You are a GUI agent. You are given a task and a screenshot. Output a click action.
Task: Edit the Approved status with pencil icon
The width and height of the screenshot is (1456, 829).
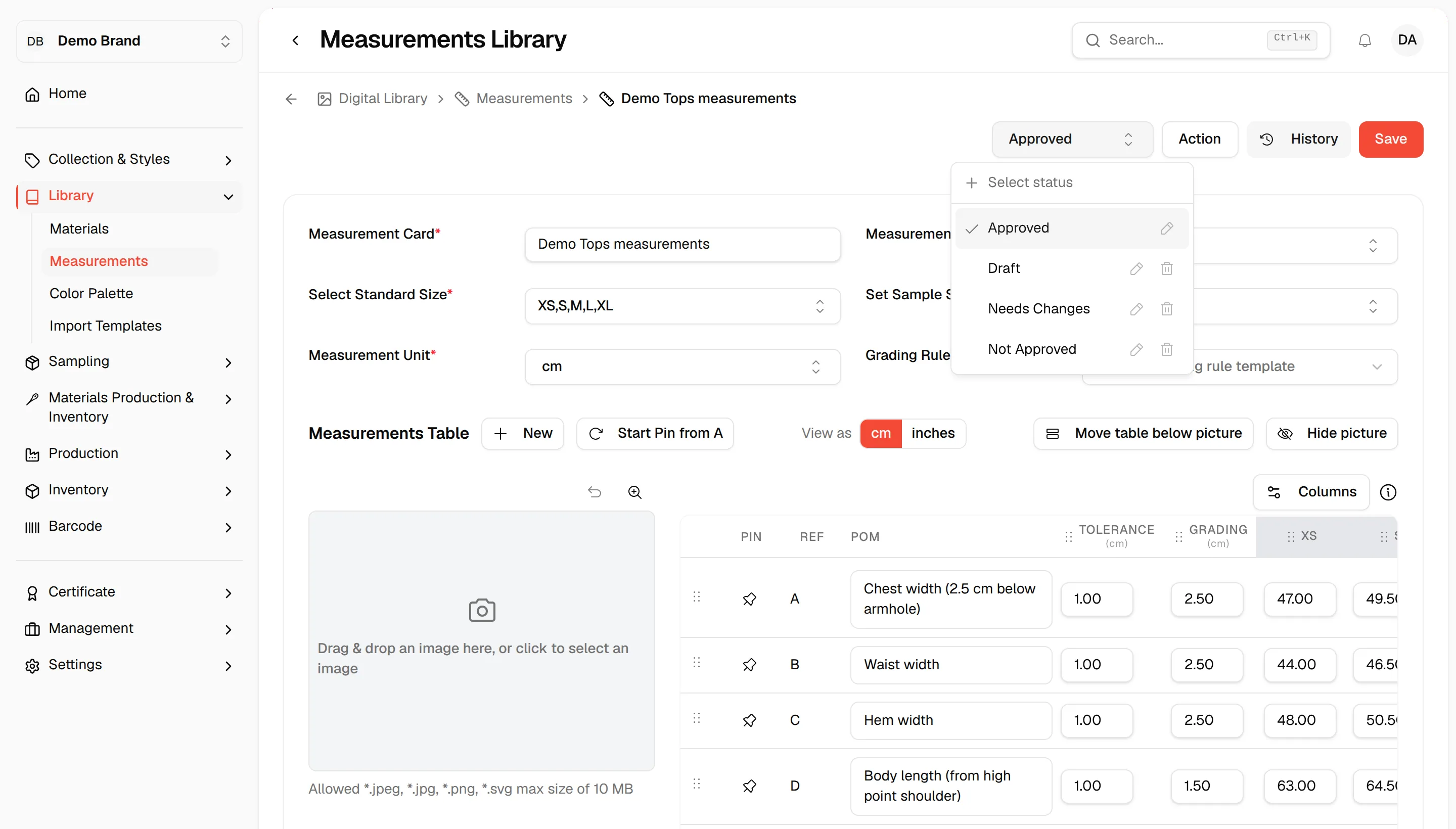pyautogui.click(x=1166, y=228)
